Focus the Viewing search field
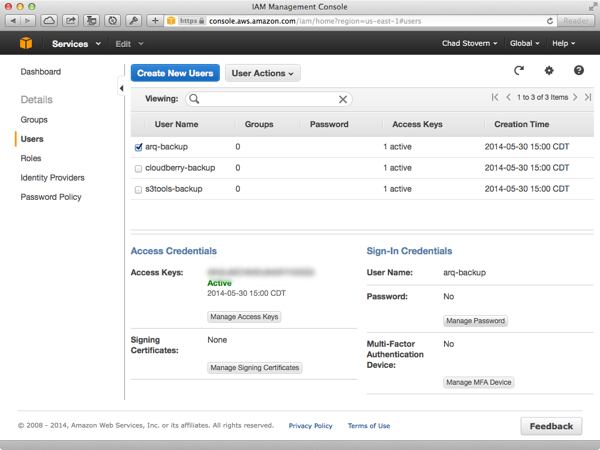 tap(269, 99)
